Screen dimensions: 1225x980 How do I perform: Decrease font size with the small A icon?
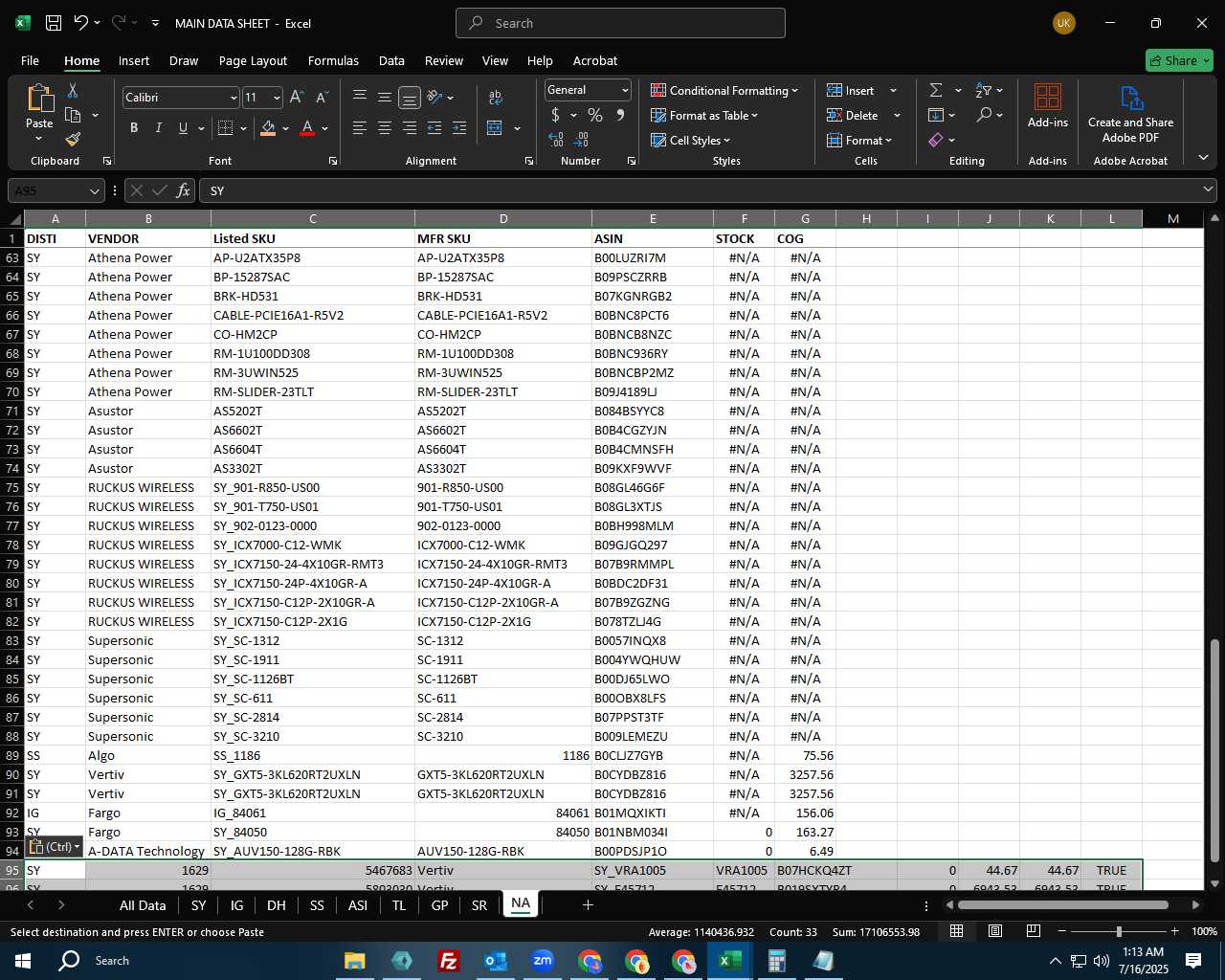pyautogui.click(x=322, y=97)
